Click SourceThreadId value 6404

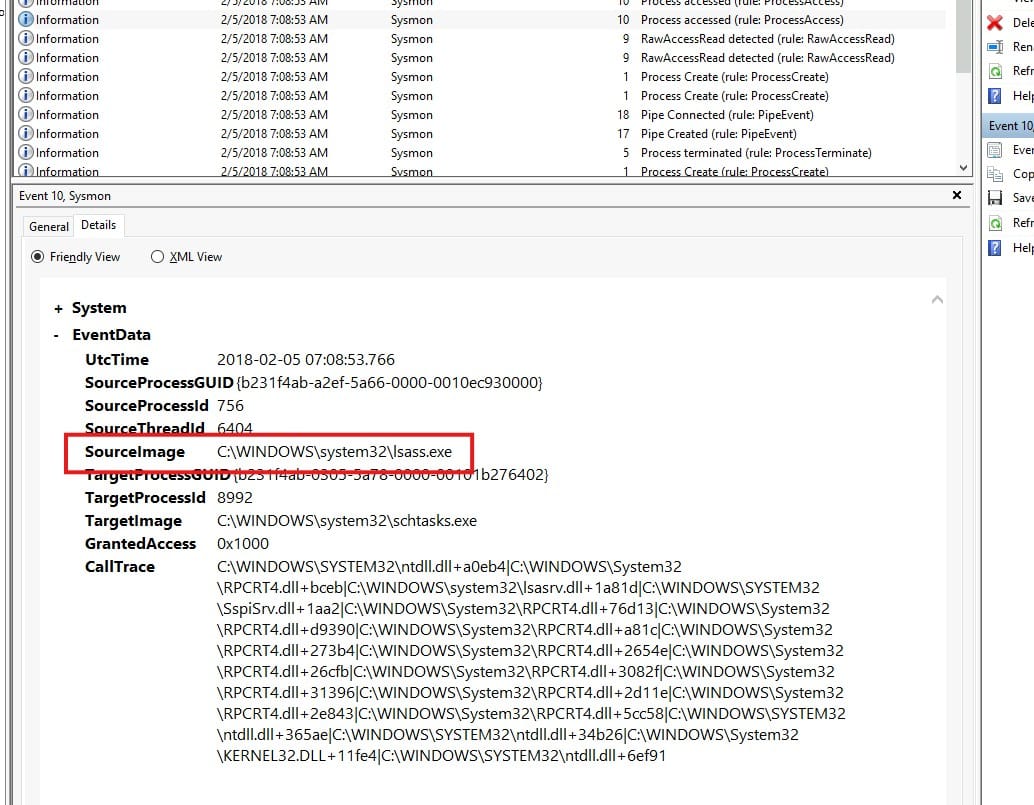[235, 429]
